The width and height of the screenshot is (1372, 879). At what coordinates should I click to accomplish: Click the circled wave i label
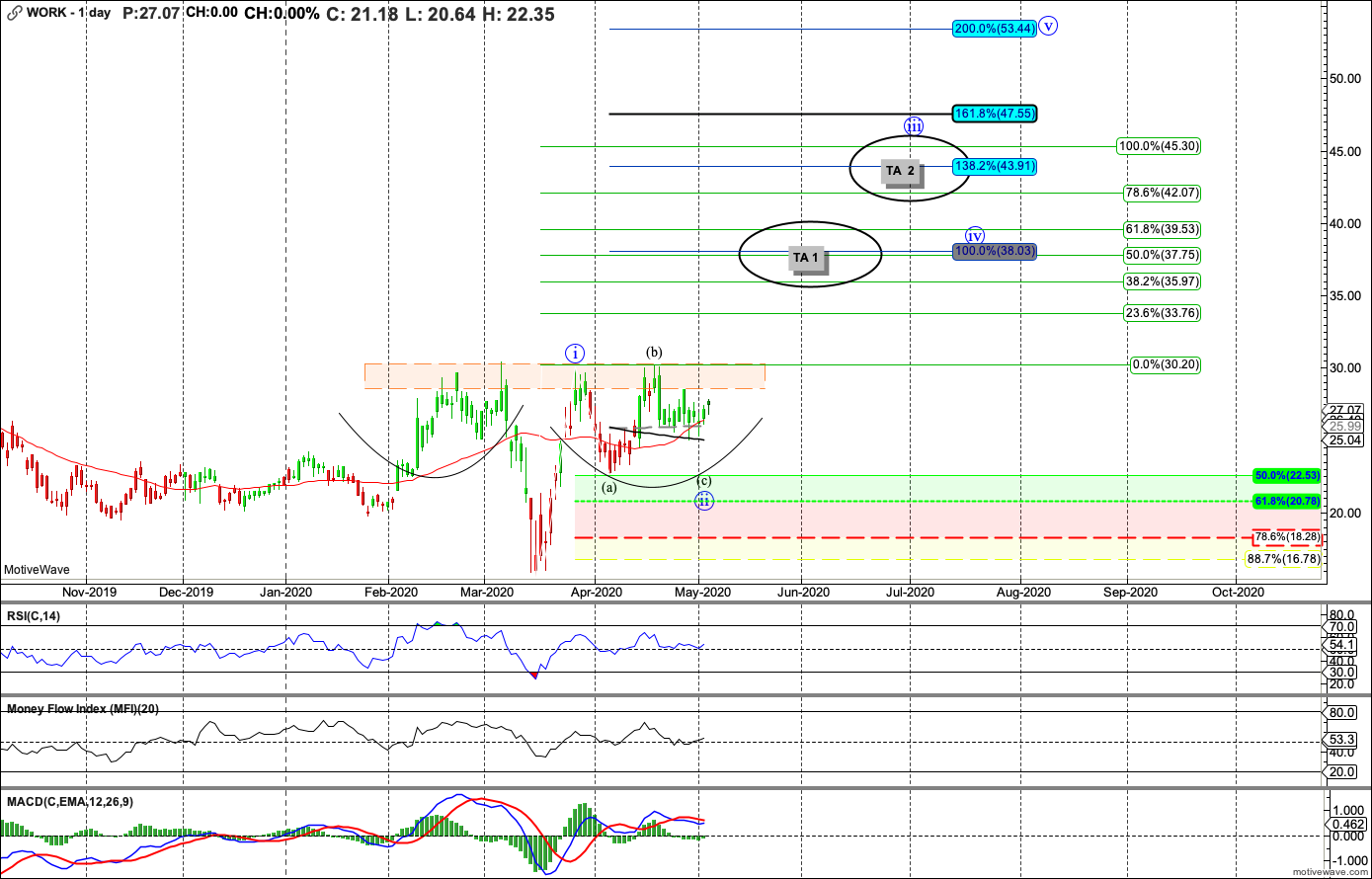point(576,353)
